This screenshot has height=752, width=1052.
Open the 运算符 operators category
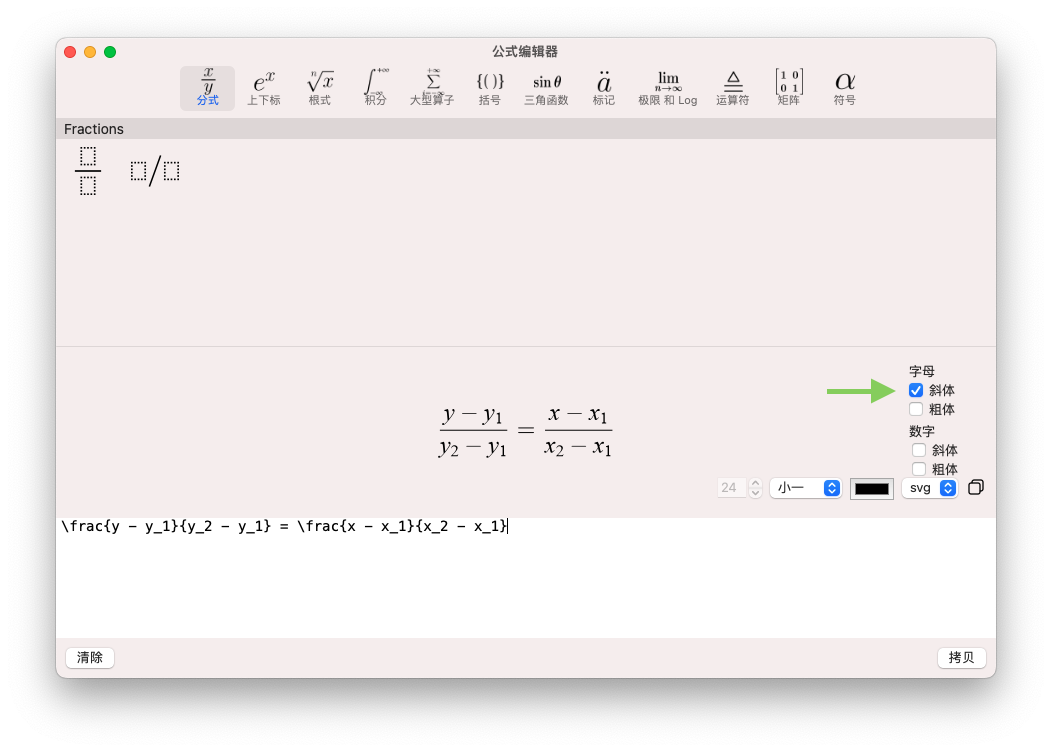733,88
